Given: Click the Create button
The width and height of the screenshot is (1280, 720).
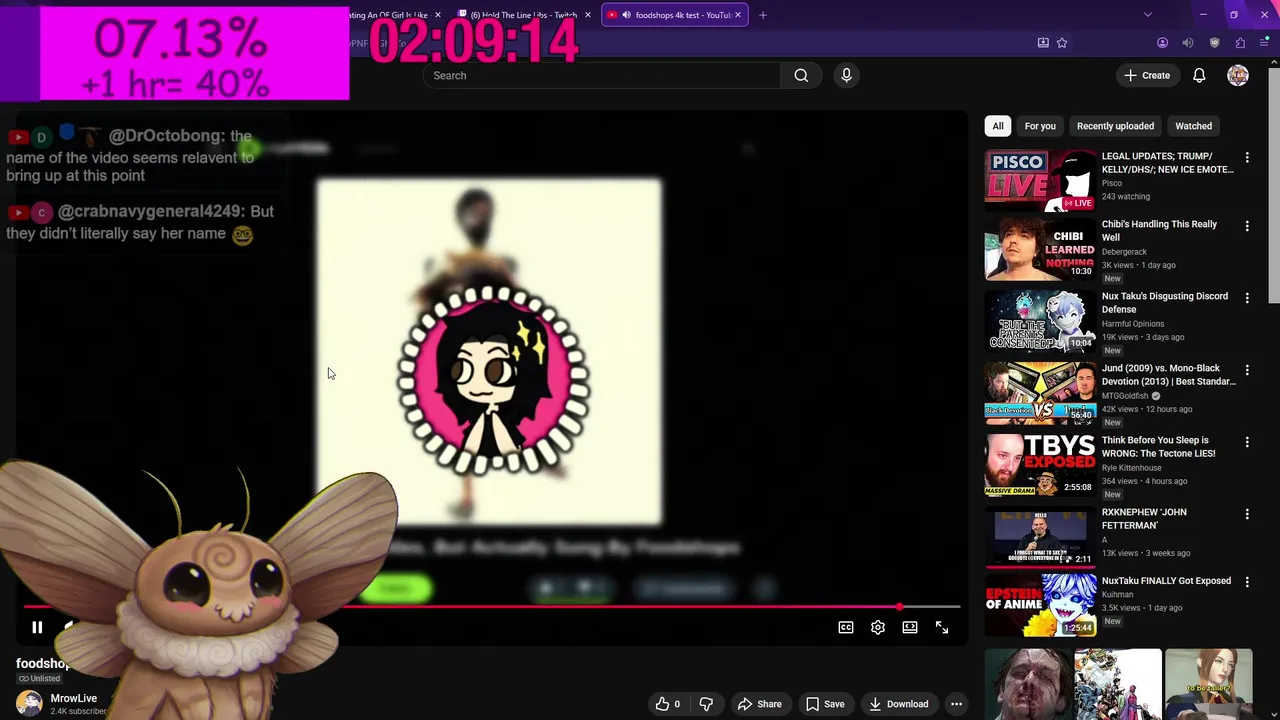Looking at the screenshot, I should (x=1147, y=75).
